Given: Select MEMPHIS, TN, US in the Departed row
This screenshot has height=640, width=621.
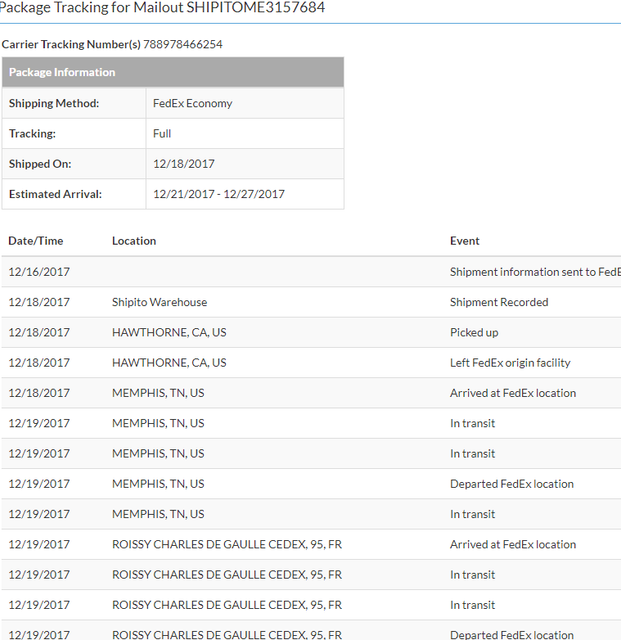Looking at the screenshot, I should pos(158,484).
